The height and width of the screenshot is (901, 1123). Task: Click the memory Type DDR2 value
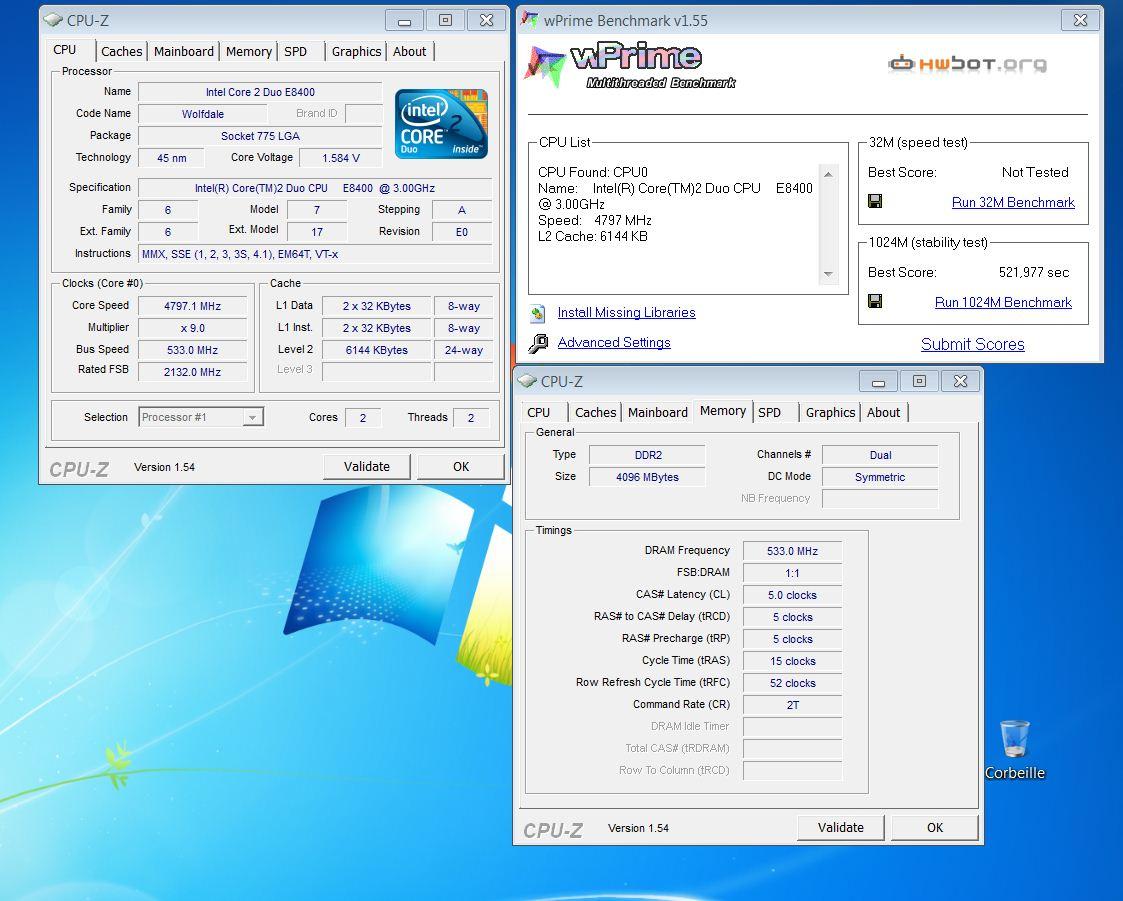(x=647, y=455)
